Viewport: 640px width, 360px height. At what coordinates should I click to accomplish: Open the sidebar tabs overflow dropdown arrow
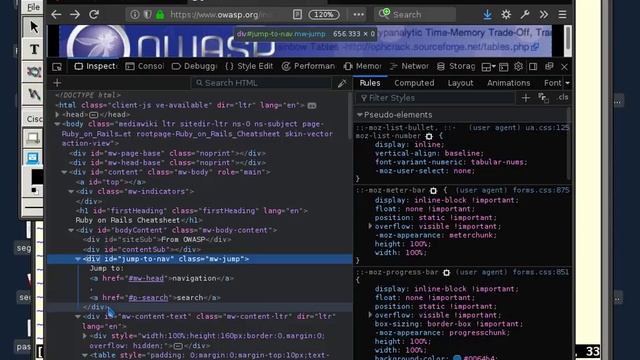(x=567, y=83)
